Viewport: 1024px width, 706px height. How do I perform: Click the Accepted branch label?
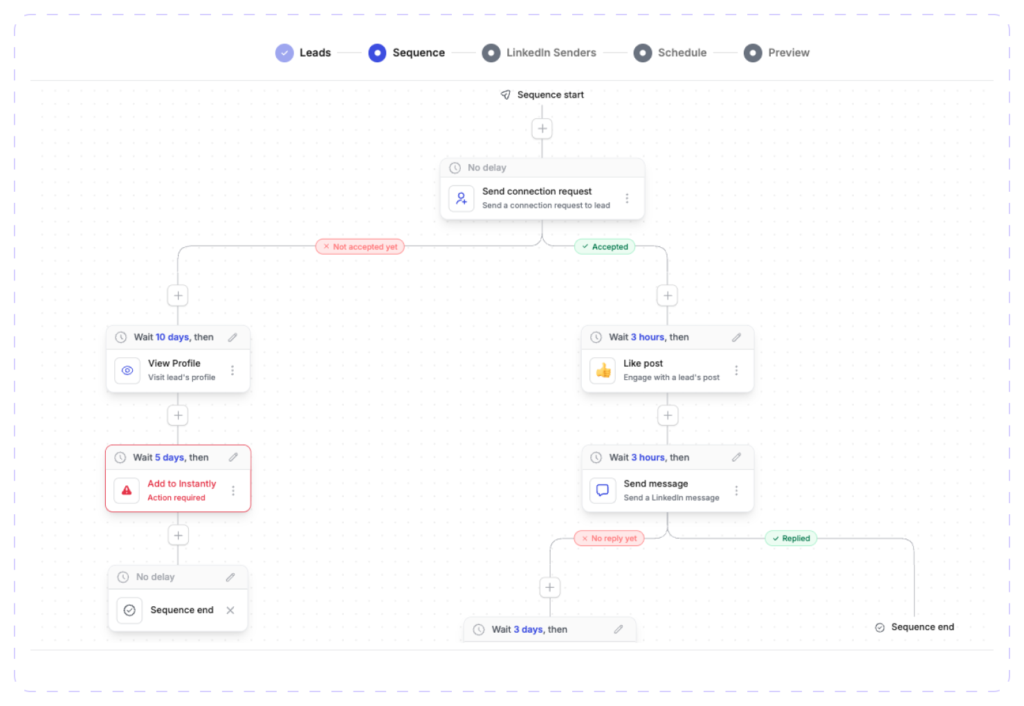(x=605, y=247)
